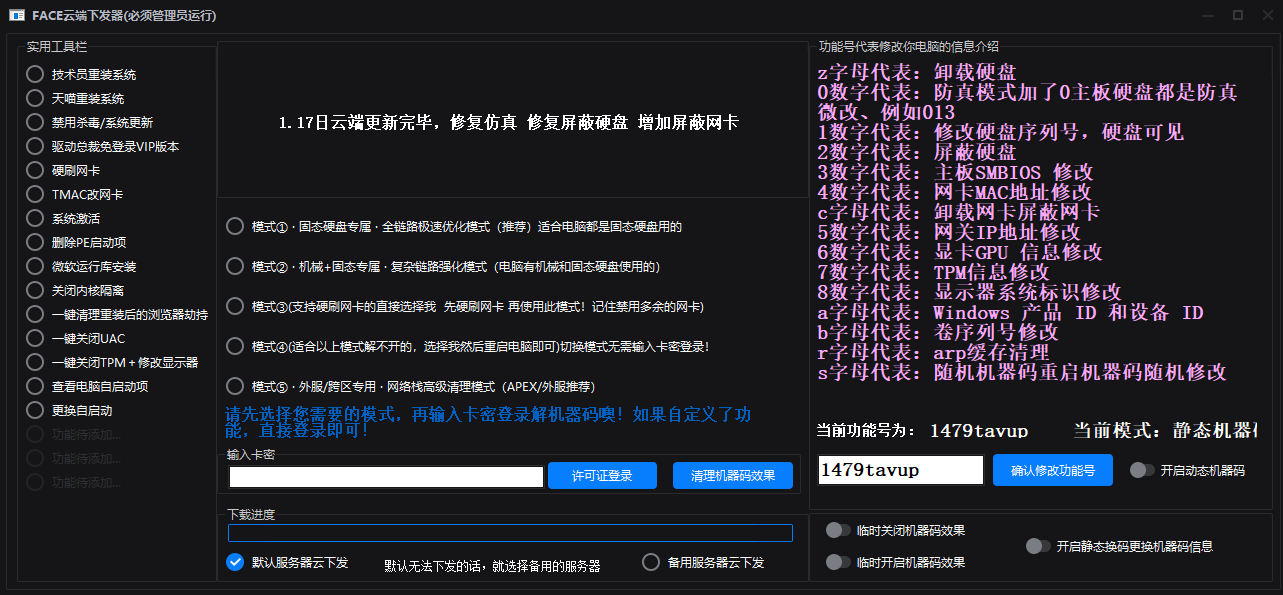Click the 1479tavup function code field
This screenshot has width=1283, height=595.
(x=899, y=469)
